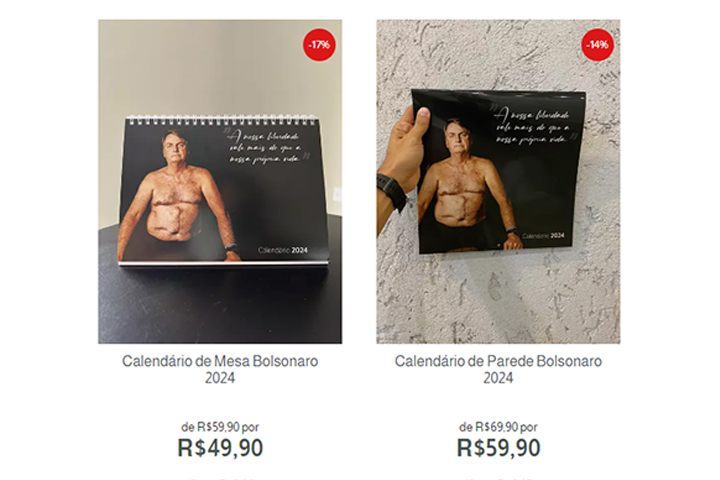Click the old price 'de R$69,90 por'
Image resolution: width=720 pixels, height=480 pixels.
(498, 427)
